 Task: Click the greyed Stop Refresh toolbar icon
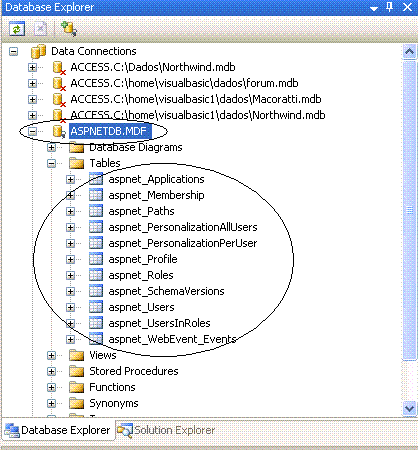click(40, 29)
